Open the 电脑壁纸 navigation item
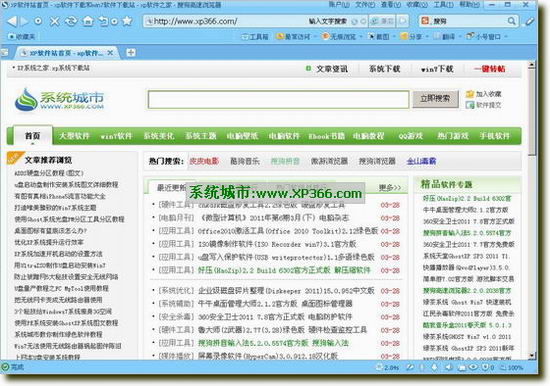 (x=242, y=136)
